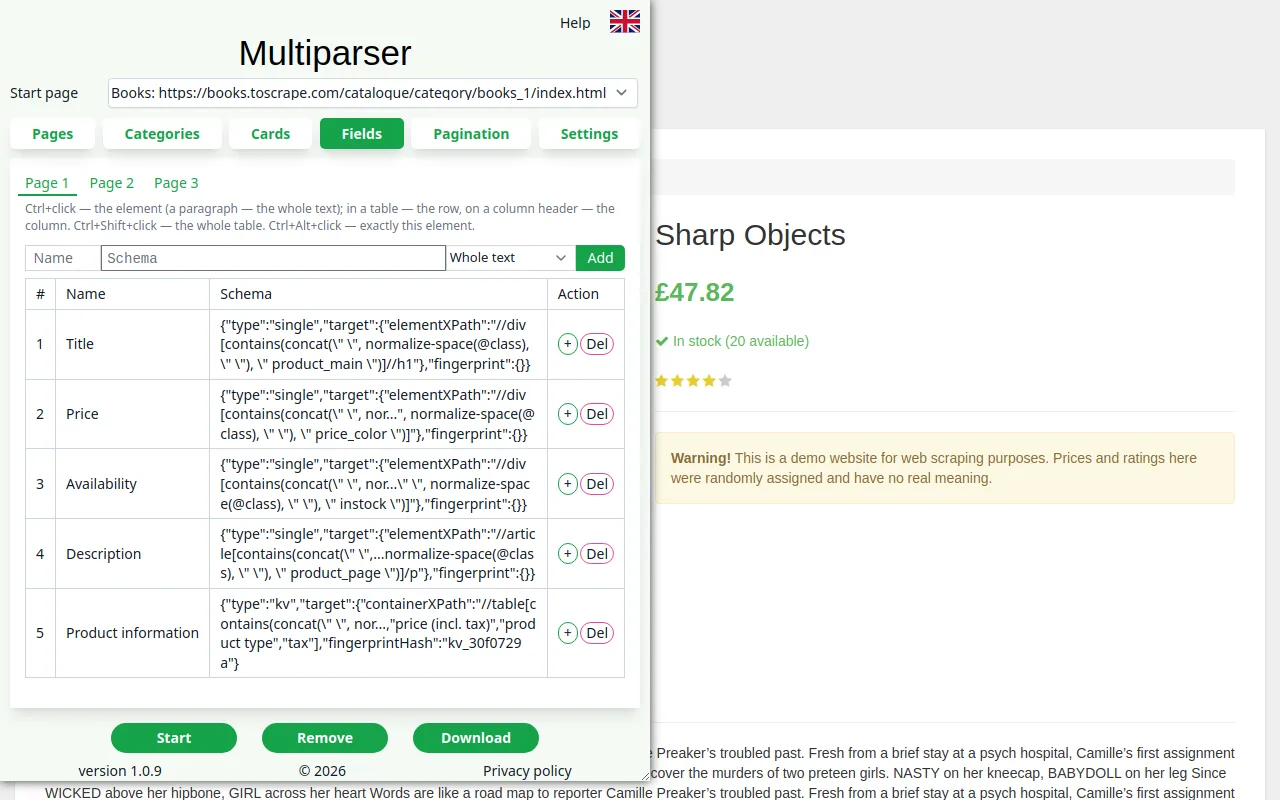The height and width of the screenshot is (800, 1280).
Task: Click the Description field schema text
Action: [x=378, y=554]
